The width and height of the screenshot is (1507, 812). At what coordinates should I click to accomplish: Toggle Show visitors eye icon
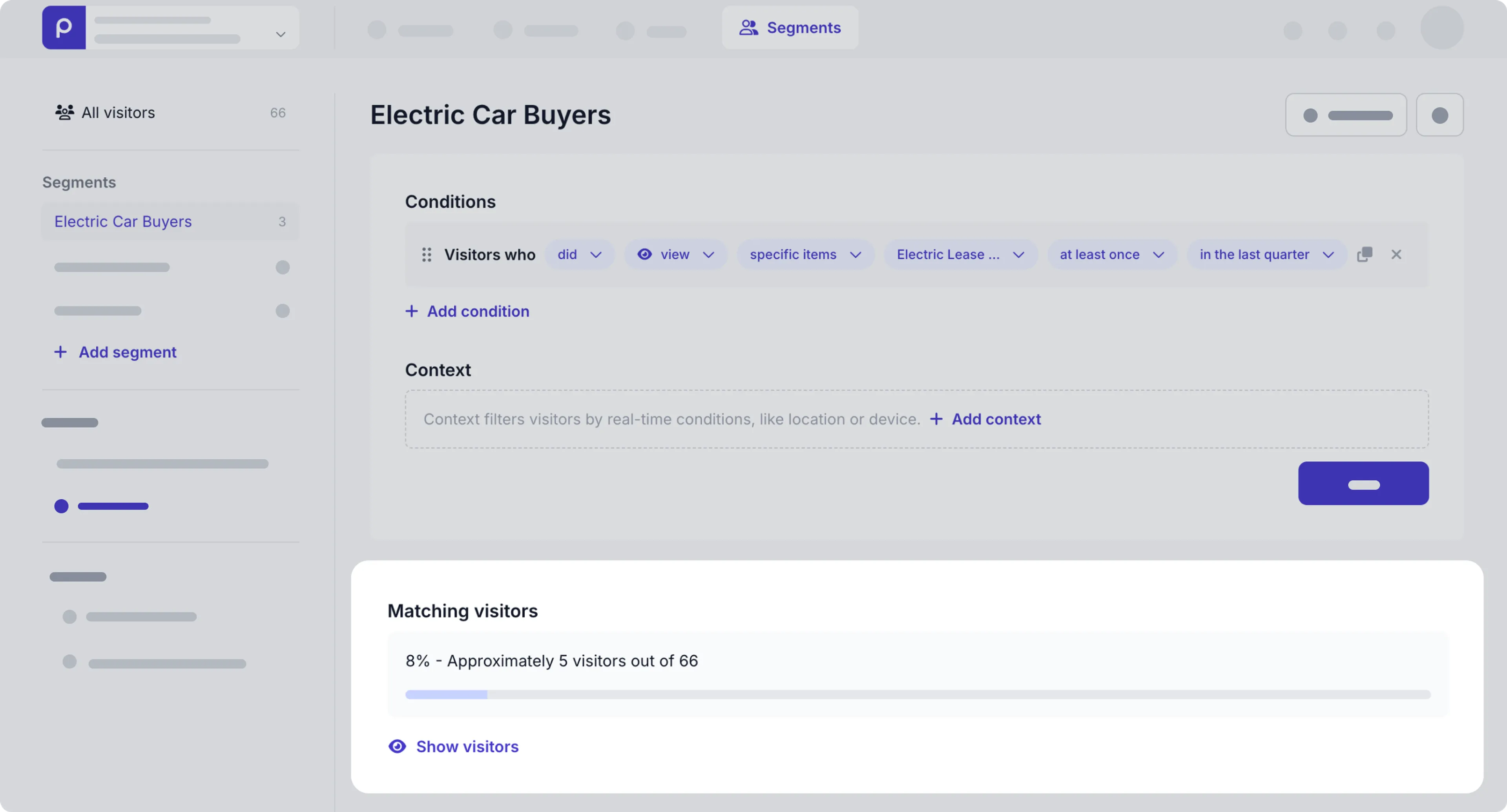coord(397,746)
